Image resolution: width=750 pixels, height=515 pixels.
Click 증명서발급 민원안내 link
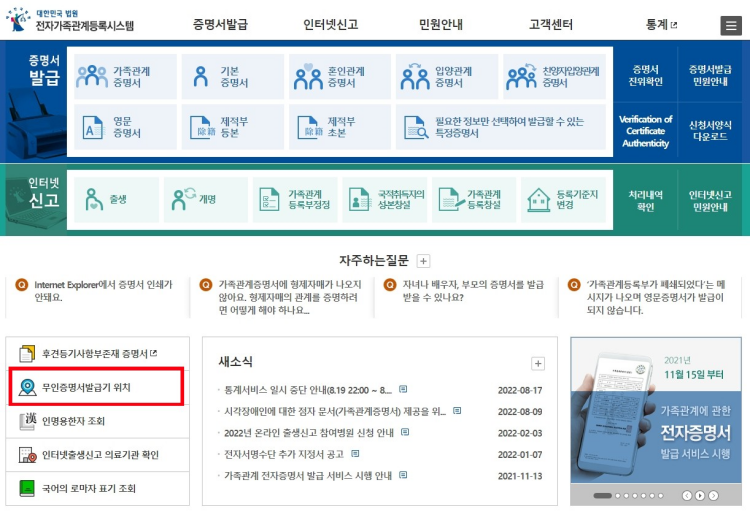coord(710,76)
